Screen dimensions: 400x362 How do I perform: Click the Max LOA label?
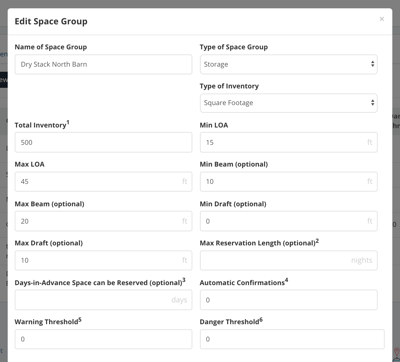tap(29, 164)
